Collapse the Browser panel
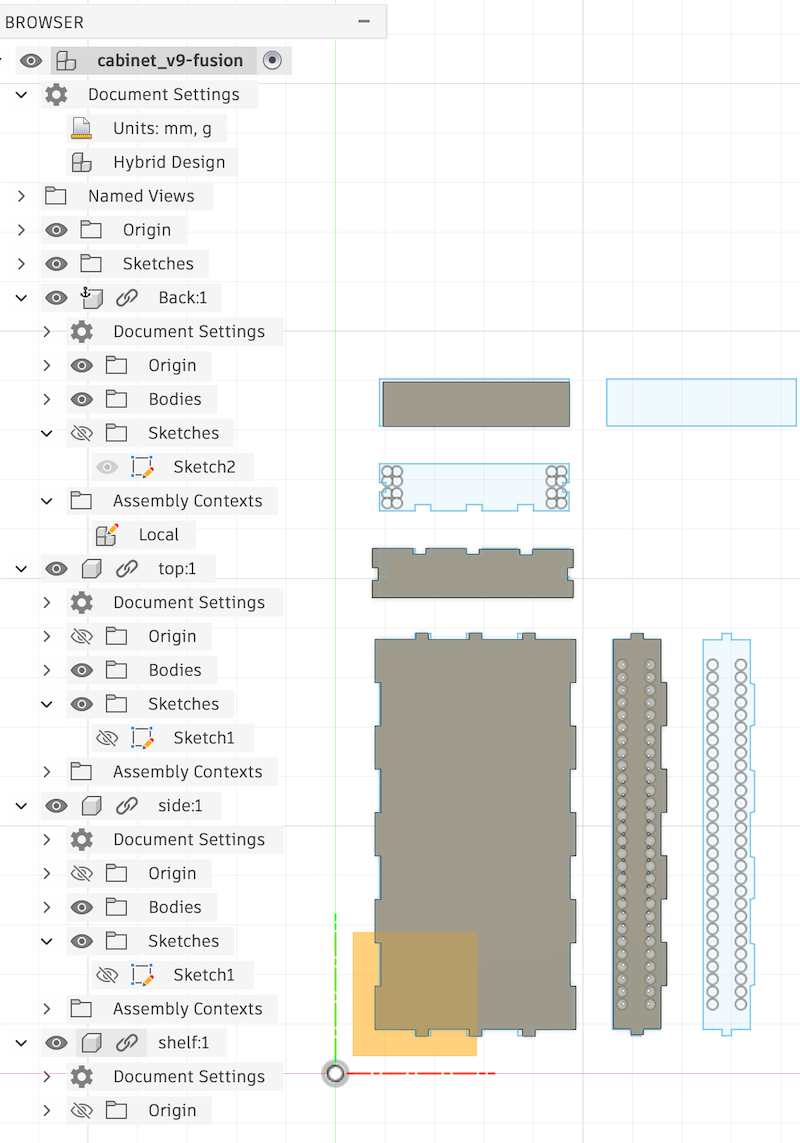The width and height of the screenshot is (800, 1143). (363, 21)
